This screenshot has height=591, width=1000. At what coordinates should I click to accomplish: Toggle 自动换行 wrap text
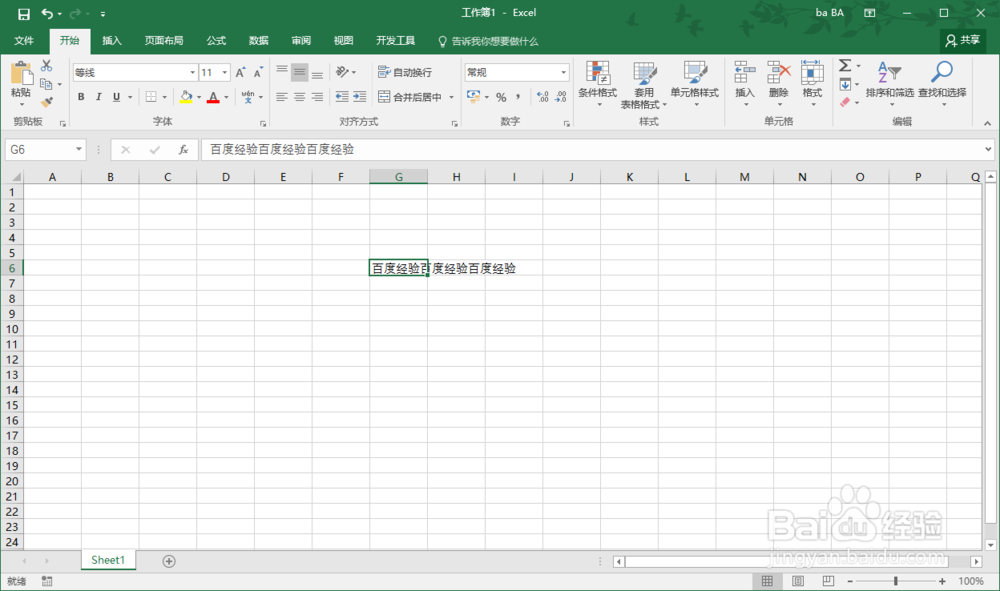click(405, 73)
